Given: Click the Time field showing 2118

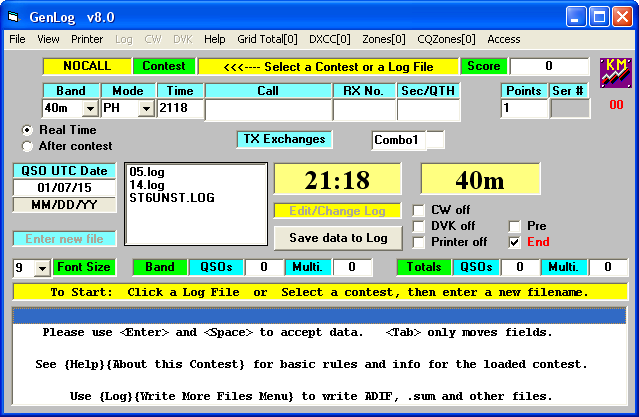Looking at the screenshot, I should (180, 108).
